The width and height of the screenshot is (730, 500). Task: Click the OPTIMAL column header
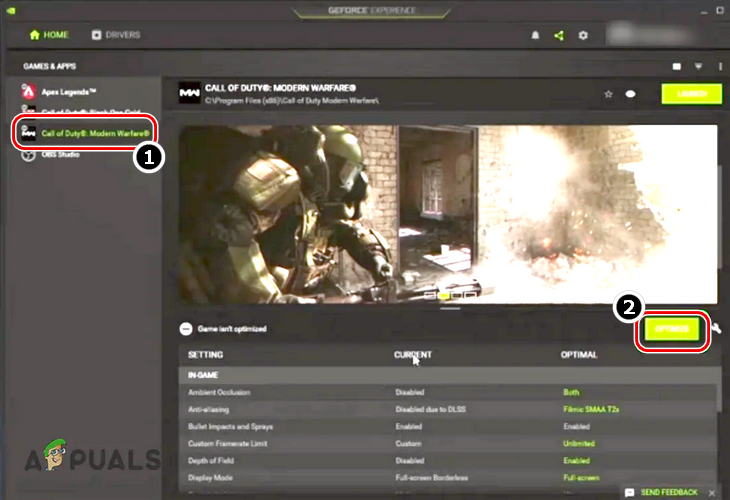tap(579, 355)
